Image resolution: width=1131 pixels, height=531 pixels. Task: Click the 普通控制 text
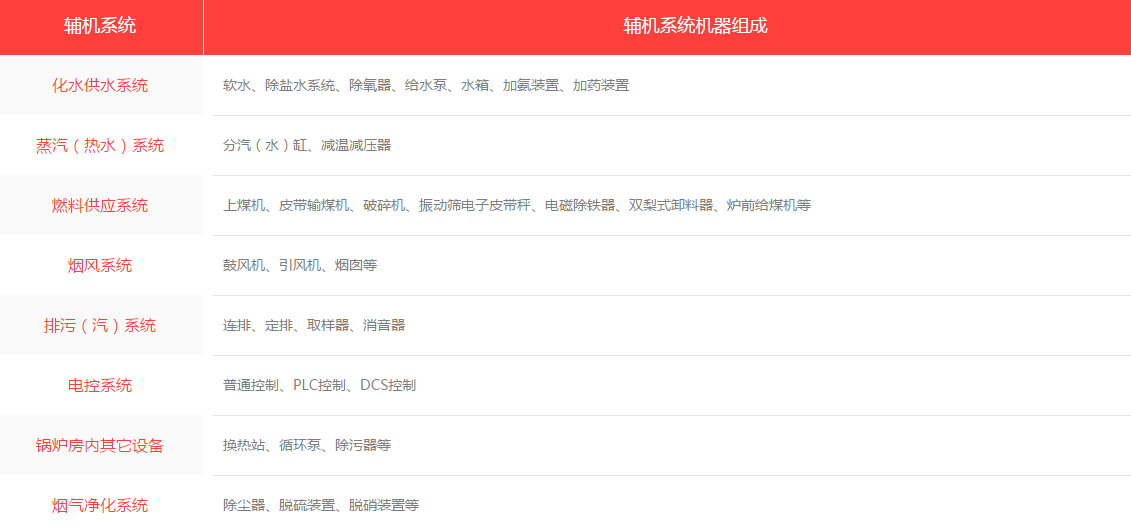[250, 386]
